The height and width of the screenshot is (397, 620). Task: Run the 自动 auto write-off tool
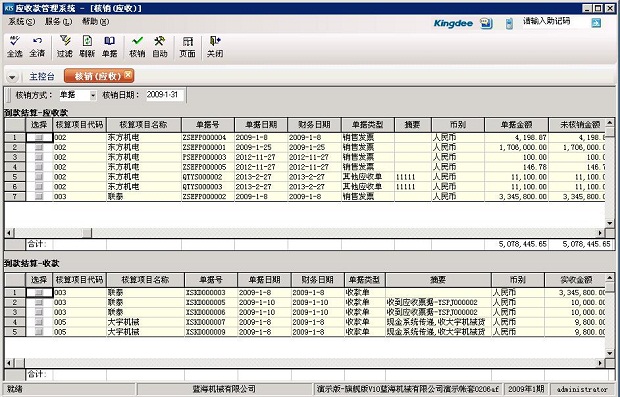coord(160,47)
